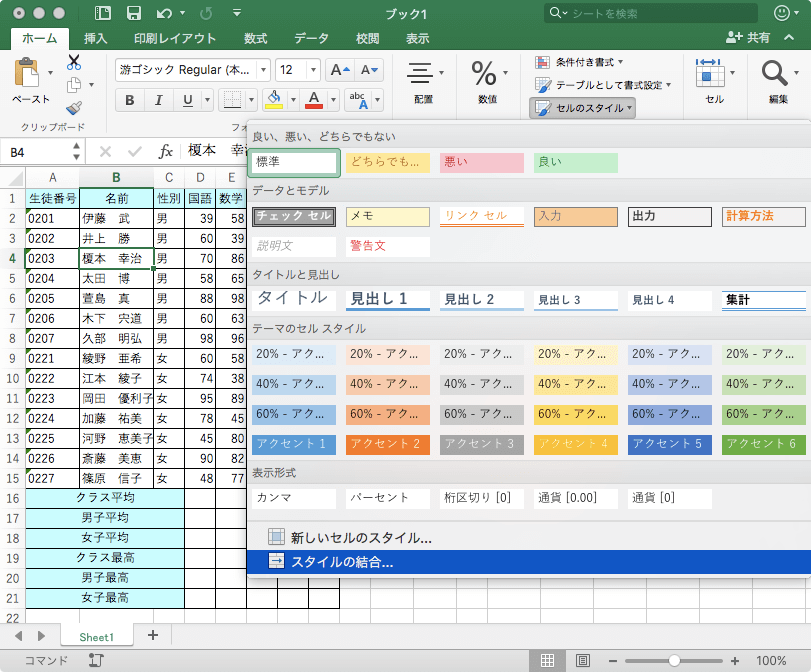Toggle Bold formatting
The image size is (811, 672).
coord(130,100)
